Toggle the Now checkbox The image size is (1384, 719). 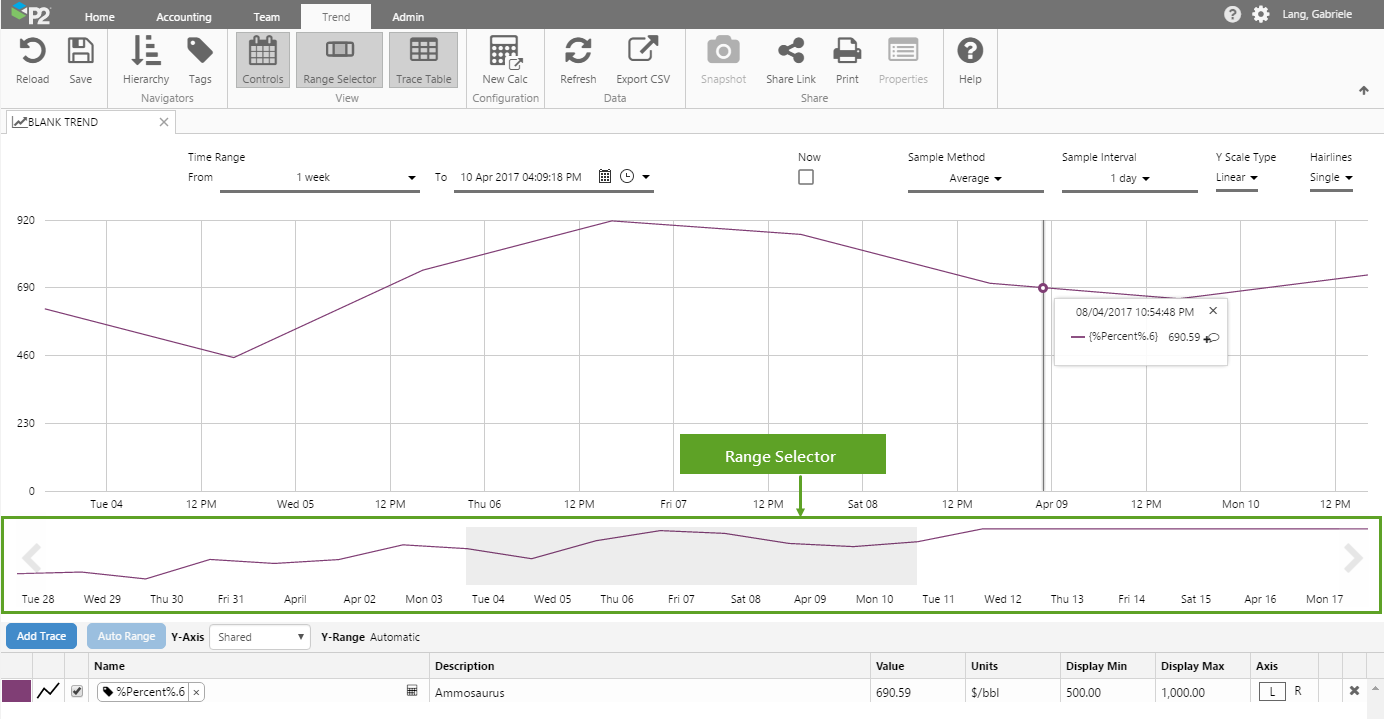[x=806, y=177]
